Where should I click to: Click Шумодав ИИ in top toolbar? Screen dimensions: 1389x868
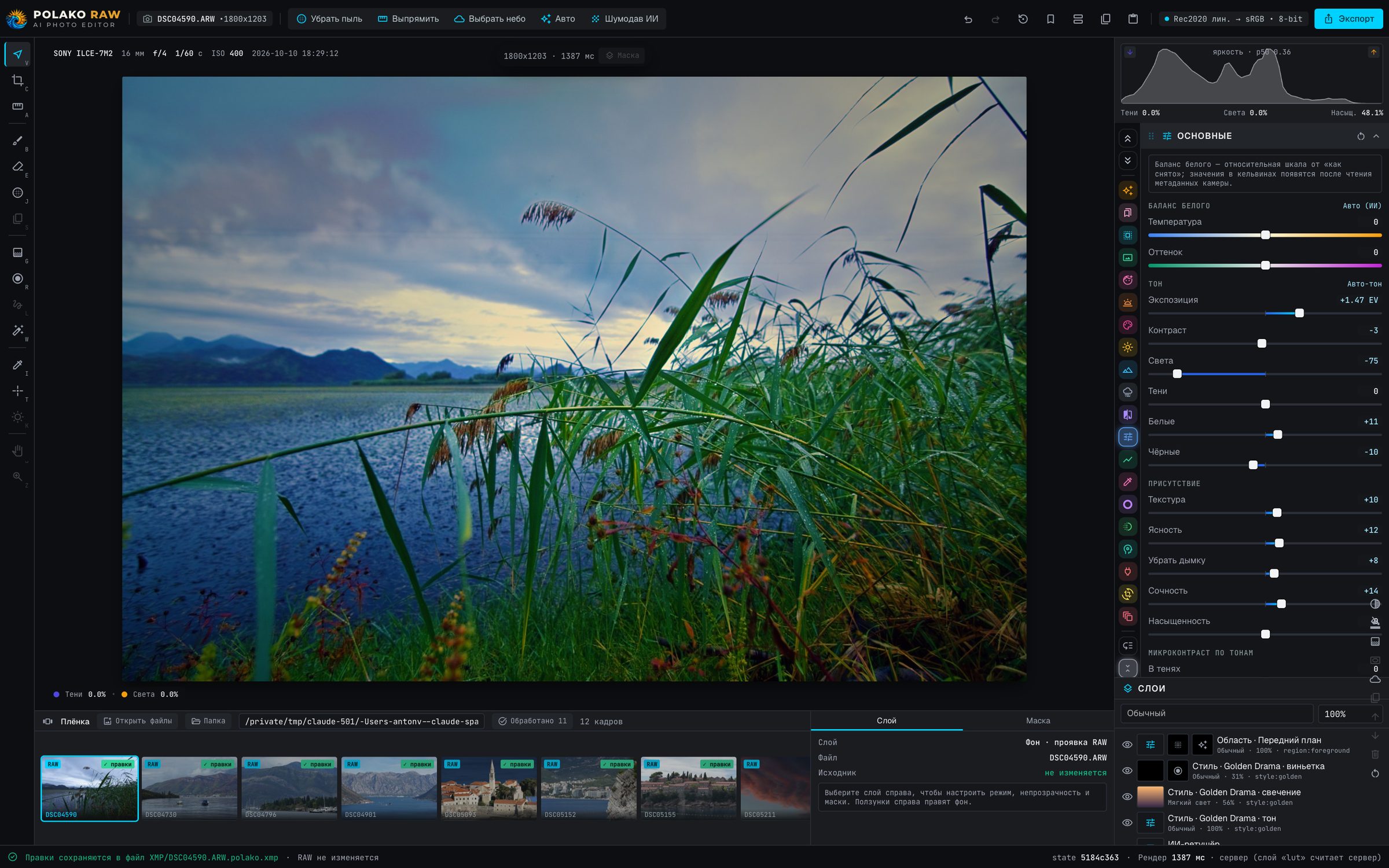click(625, 19)
